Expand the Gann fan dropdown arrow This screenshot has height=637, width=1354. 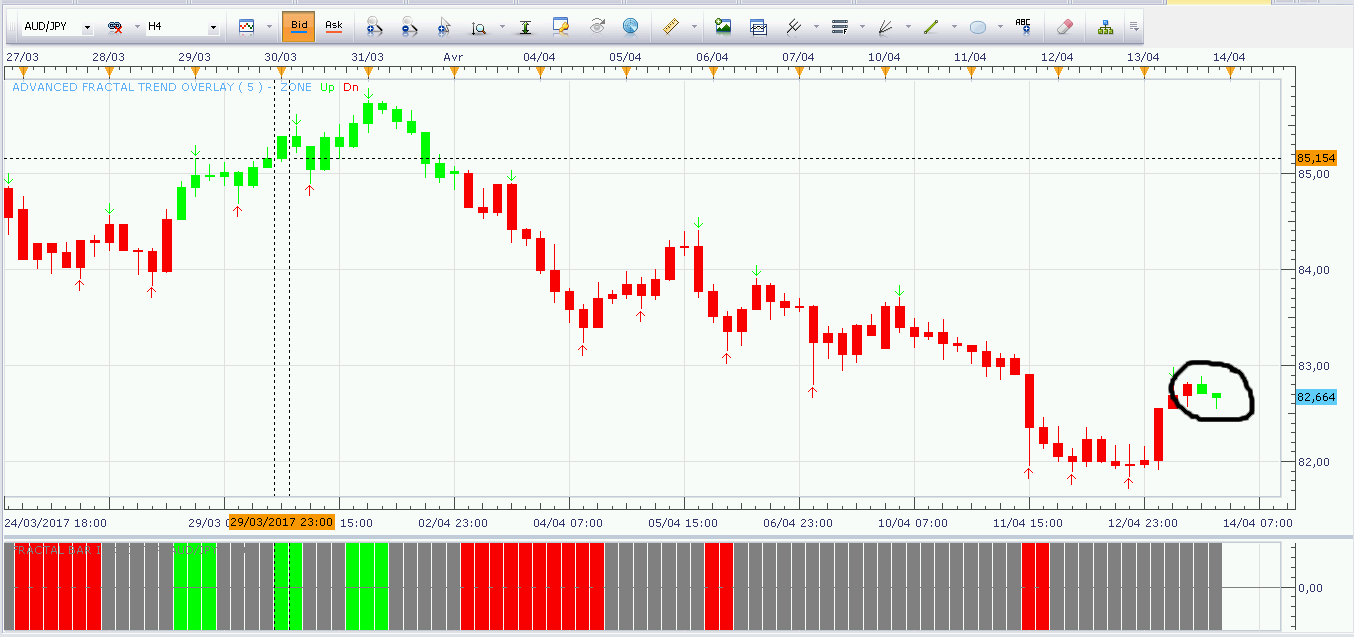tap(908, 27)
